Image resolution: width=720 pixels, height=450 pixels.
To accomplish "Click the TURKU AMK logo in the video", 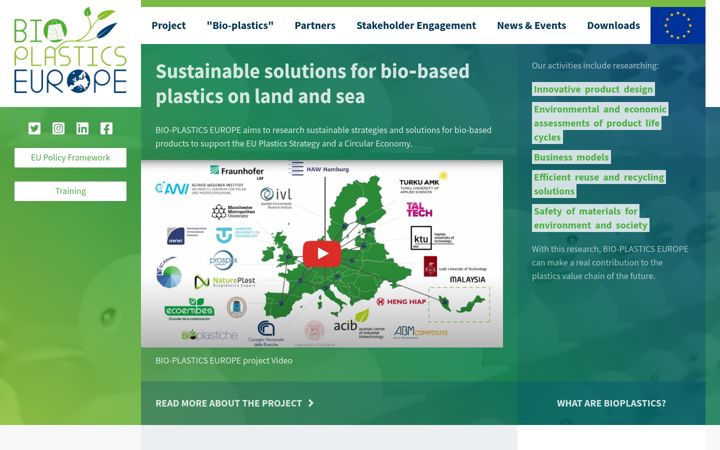I will click(x=423, y=183).
